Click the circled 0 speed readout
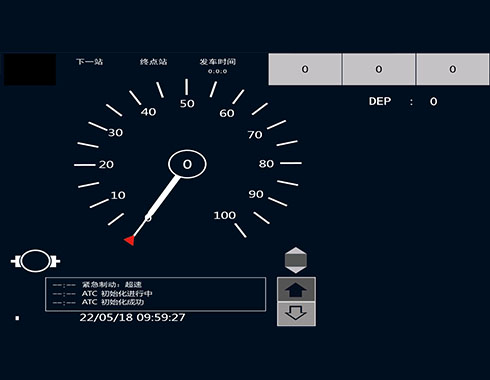This screenshot has width=490, height=380. coord(187,164)
